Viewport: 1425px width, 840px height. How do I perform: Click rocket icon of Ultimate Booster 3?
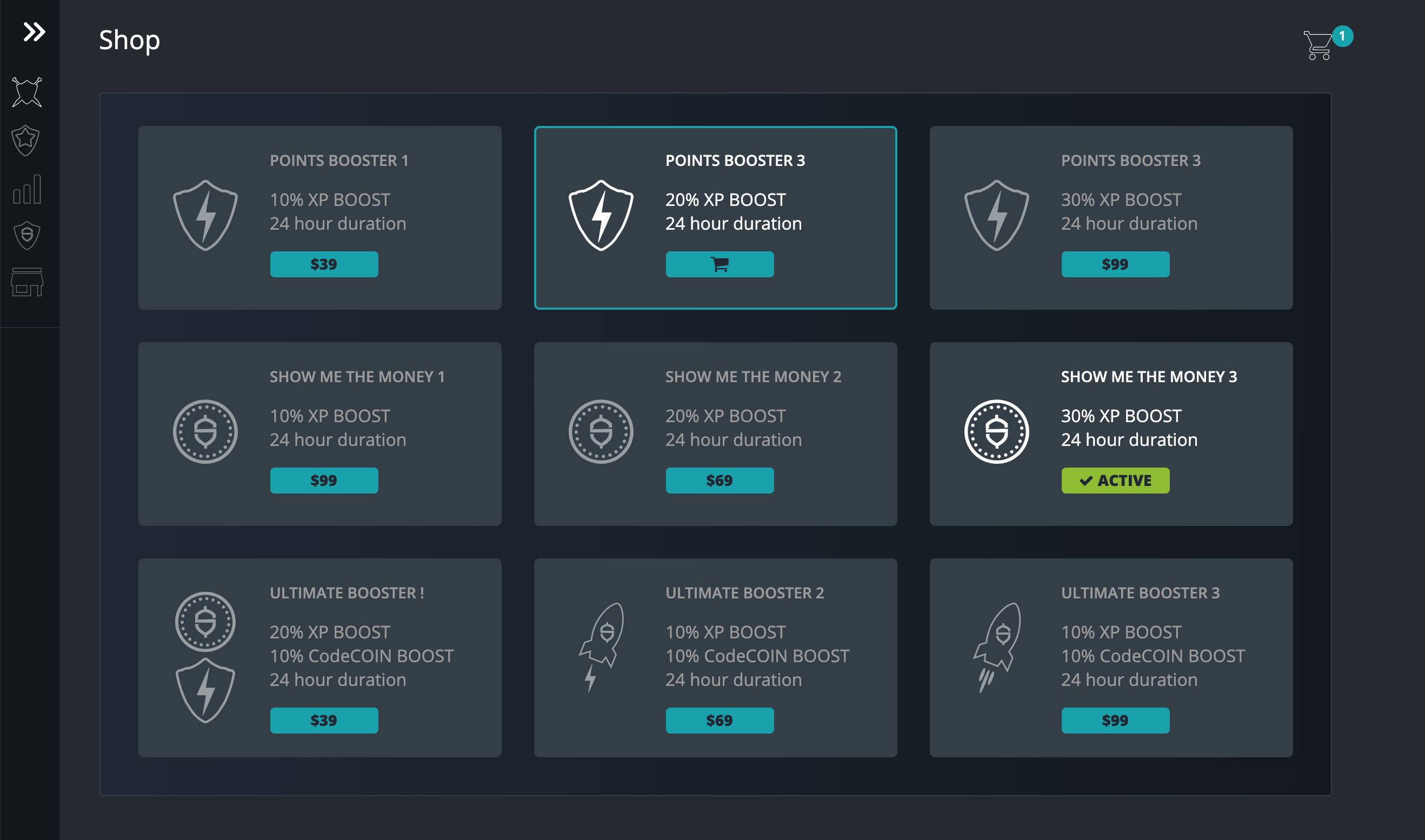(997, 647)
